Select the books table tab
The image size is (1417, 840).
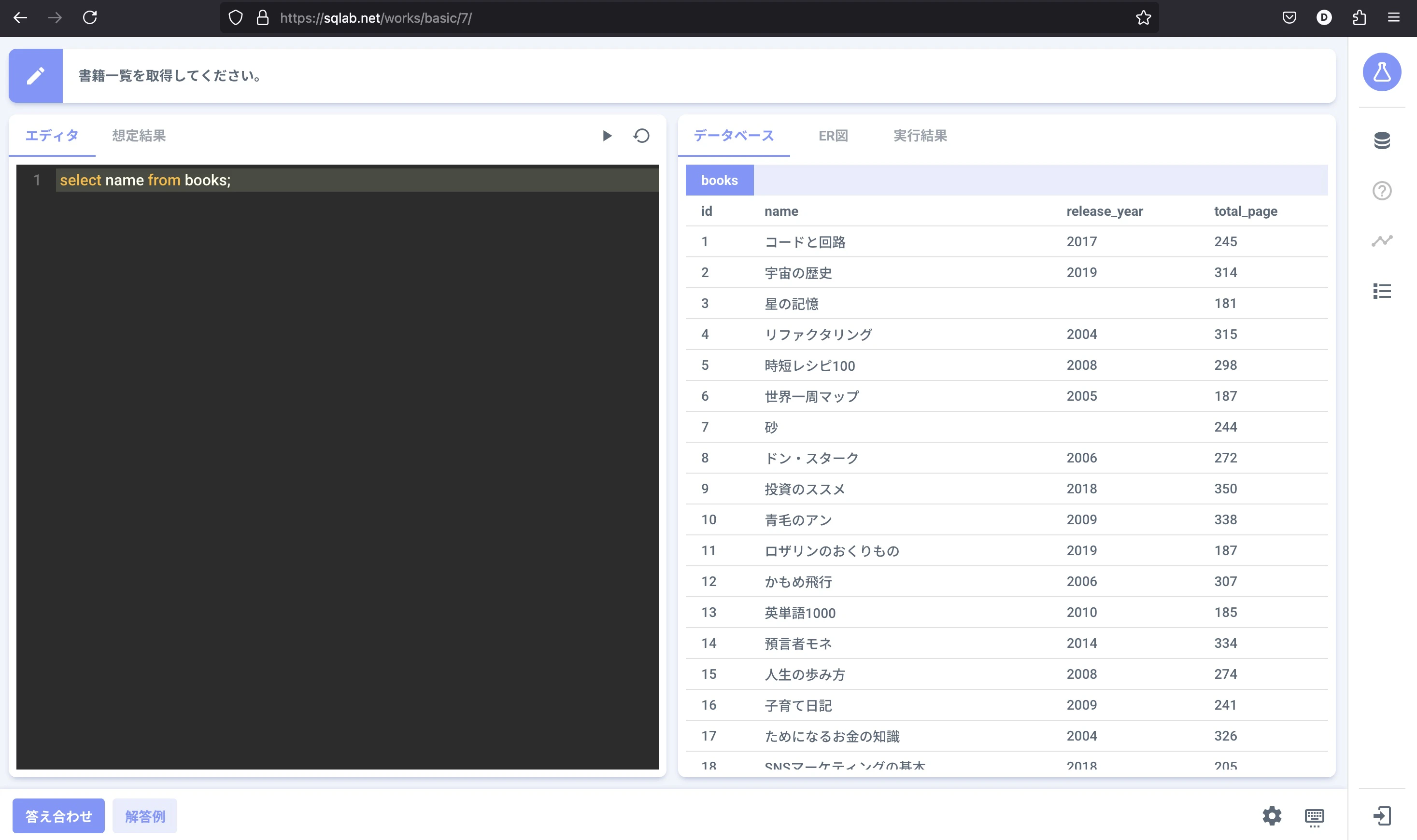click(719, 180)
